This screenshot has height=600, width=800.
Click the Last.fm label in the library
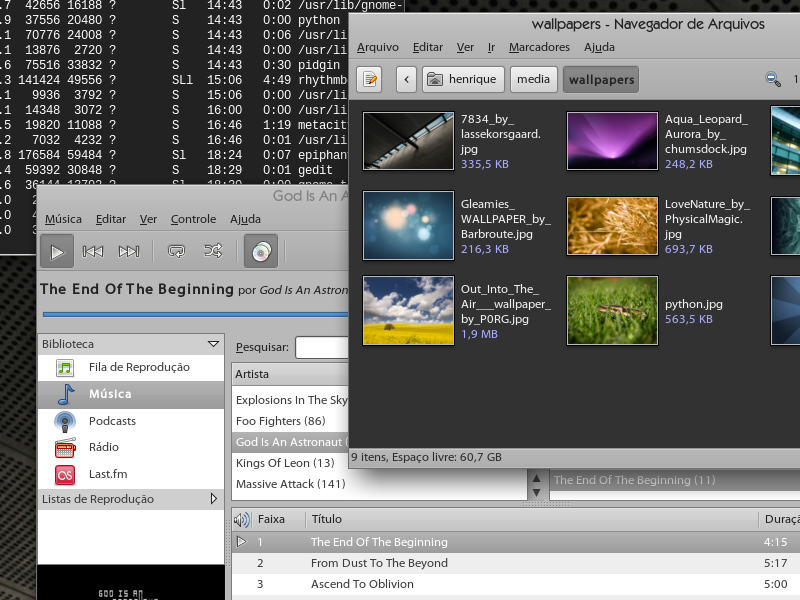[108, 474]
